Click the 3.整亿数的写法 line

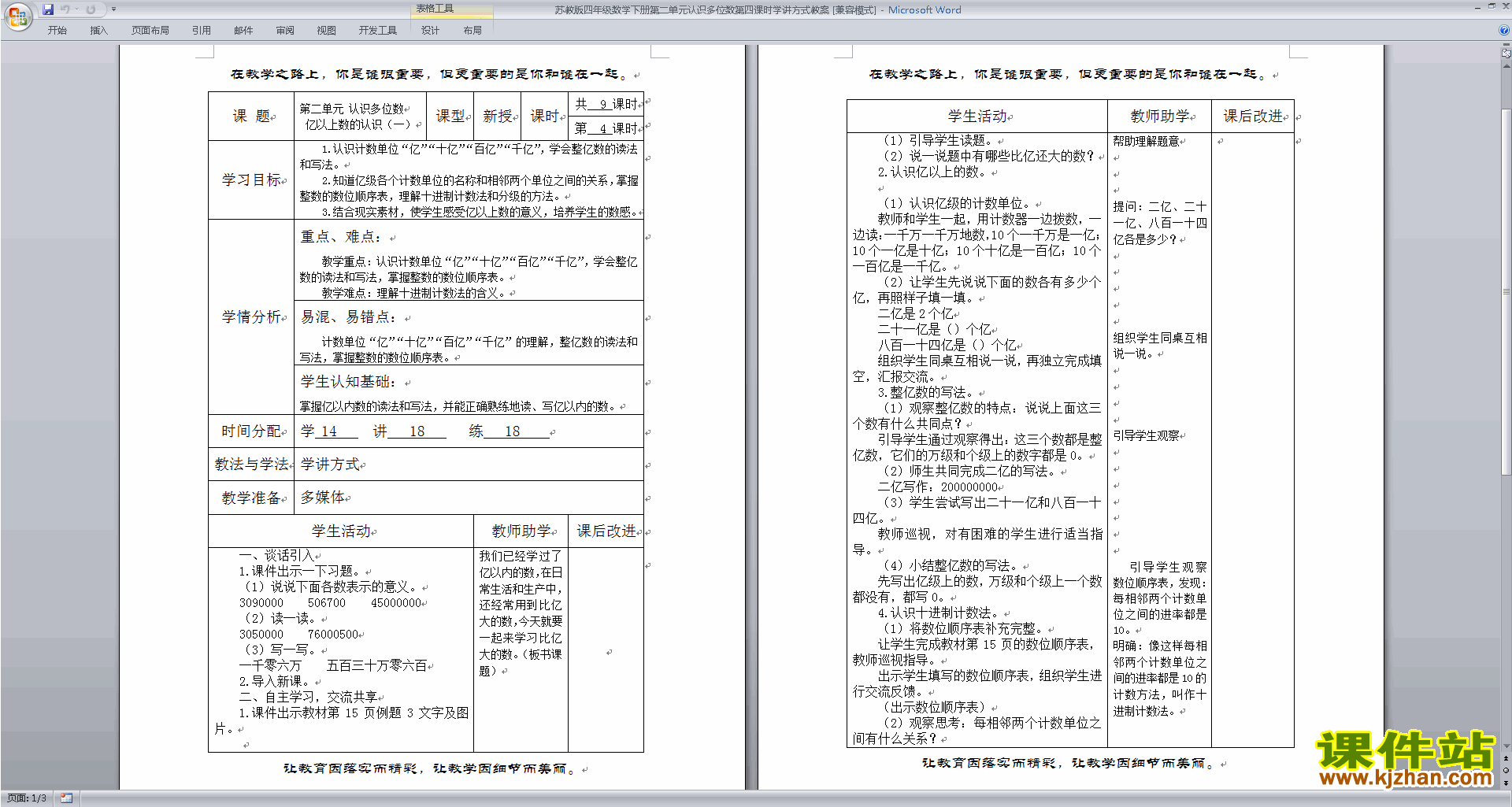pyautogui.click(x=926, y=392)
